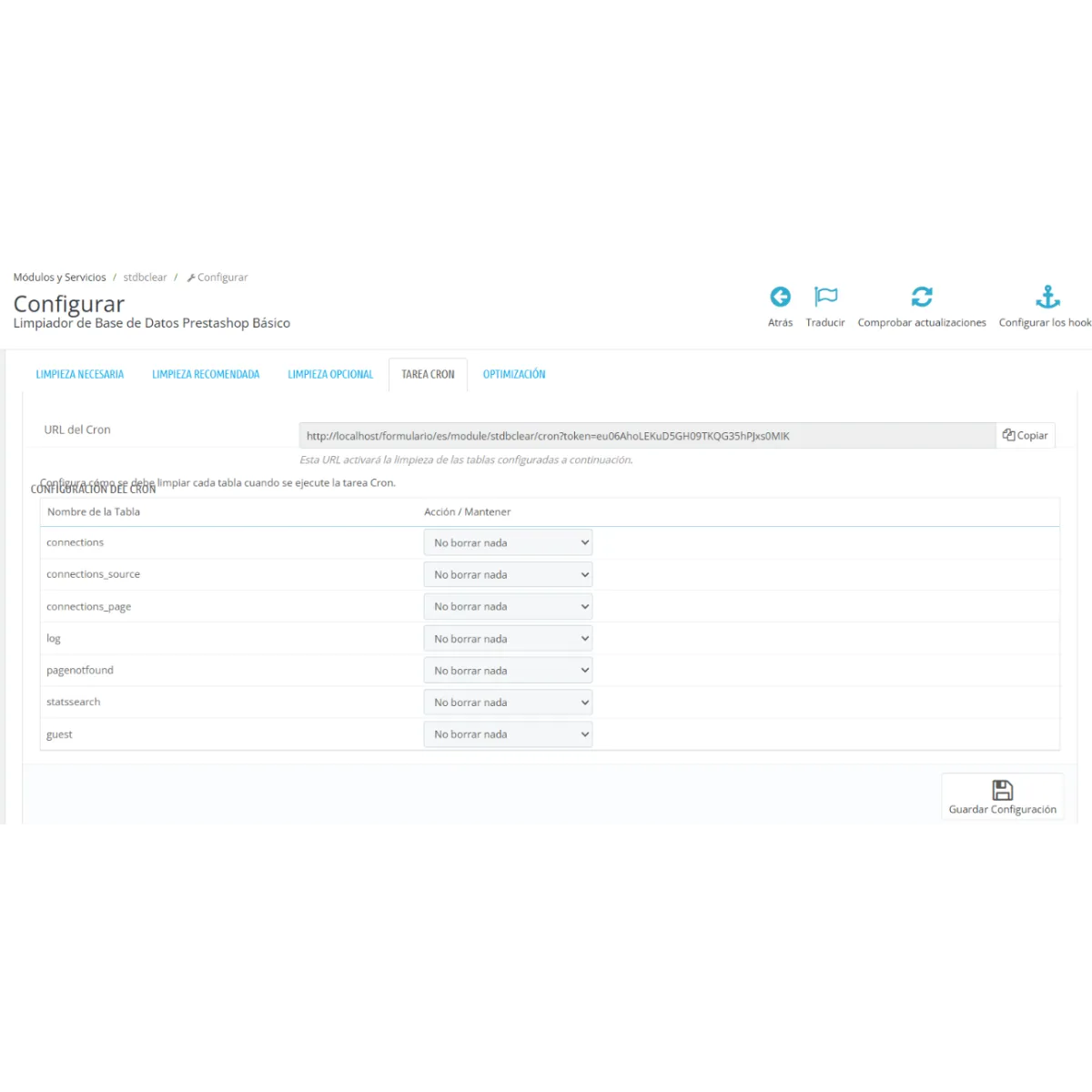This screenshot has width=1092, height=1092.
Task: Open the stdbclear breadcrumb link
Action: pos(146,278)
